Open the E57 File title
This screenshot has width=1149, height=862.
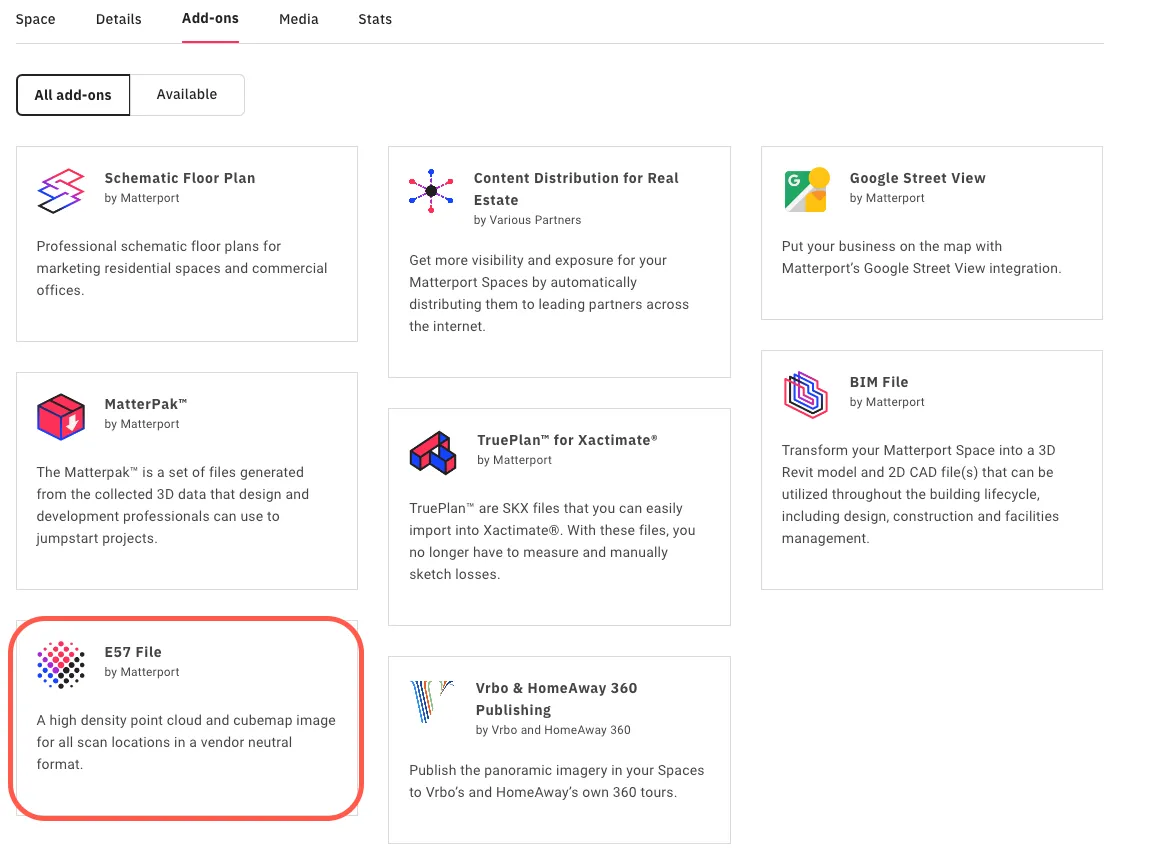[x=133, y=652]
